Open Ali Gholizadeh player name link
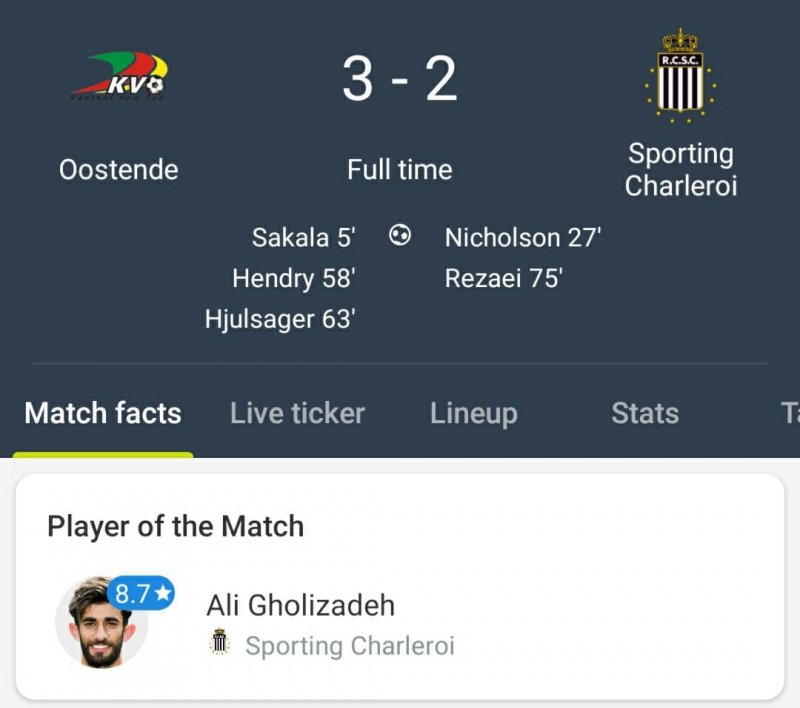Viewport: 800px width, 708px height. (x=300, y=605)
